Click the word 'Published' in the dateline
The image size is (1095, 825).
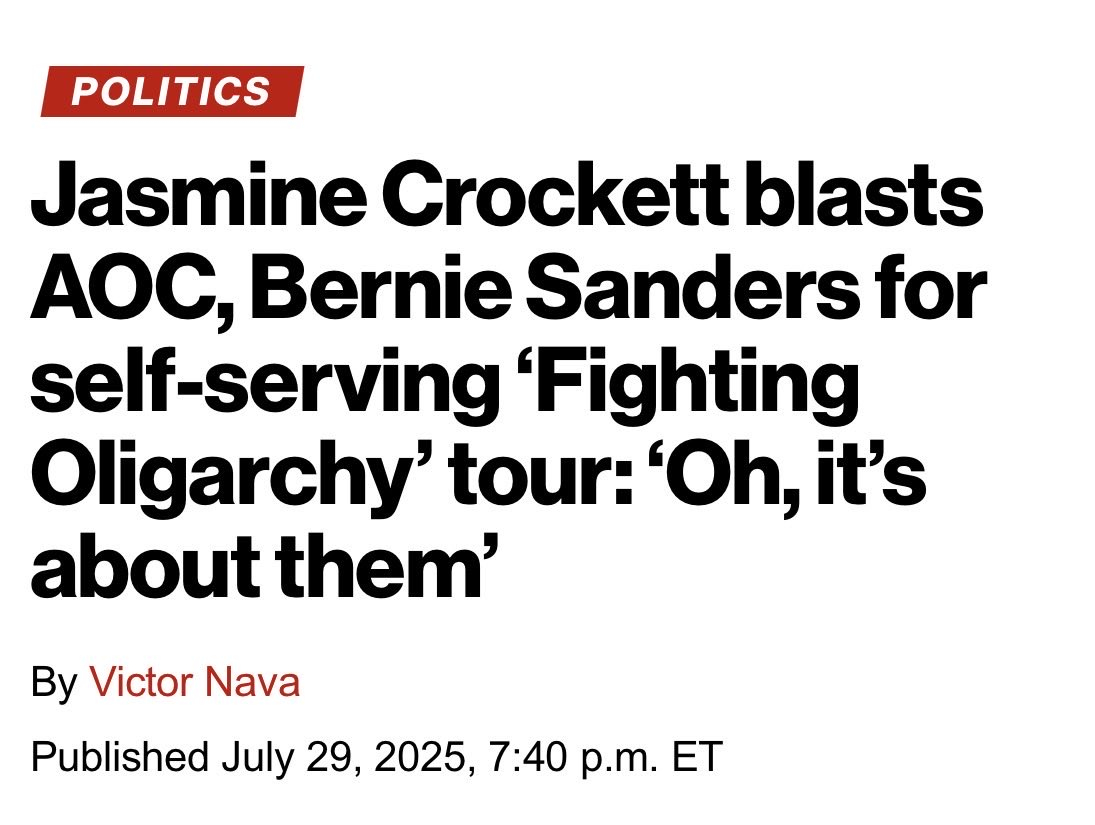coord(120,755)
